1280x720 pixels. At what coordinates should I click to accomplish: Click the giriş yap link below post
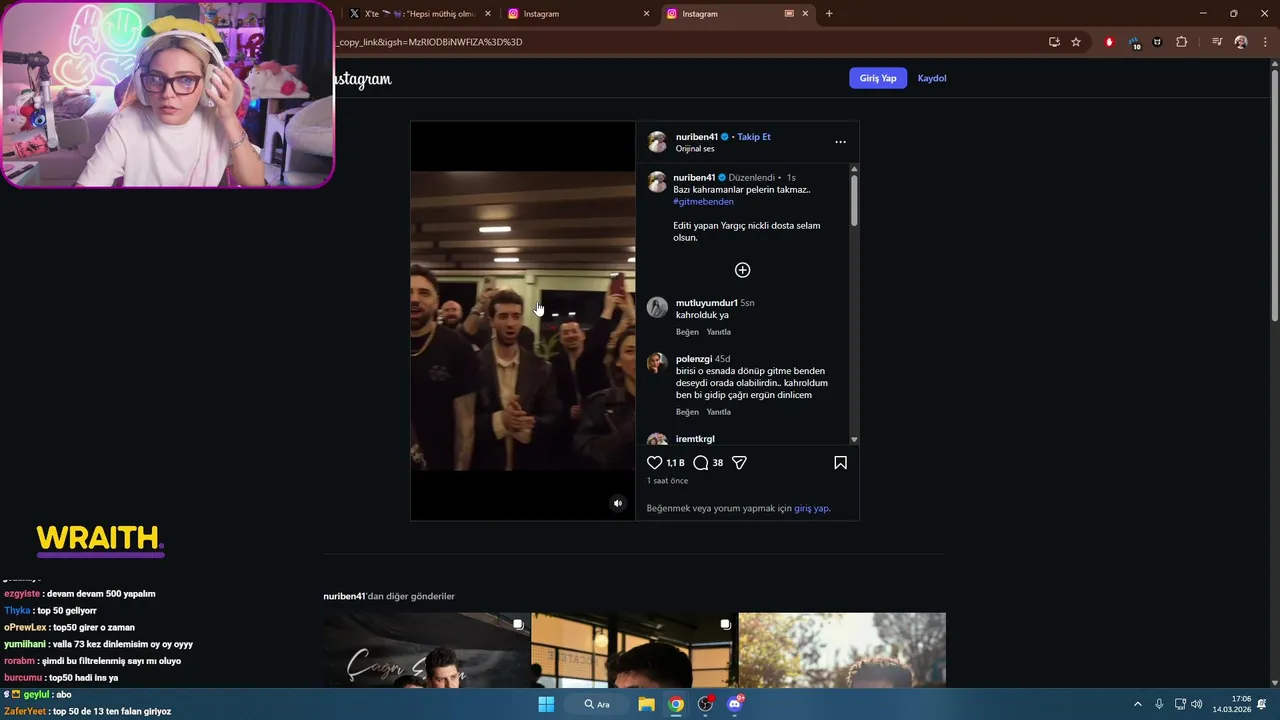point(811,508)
